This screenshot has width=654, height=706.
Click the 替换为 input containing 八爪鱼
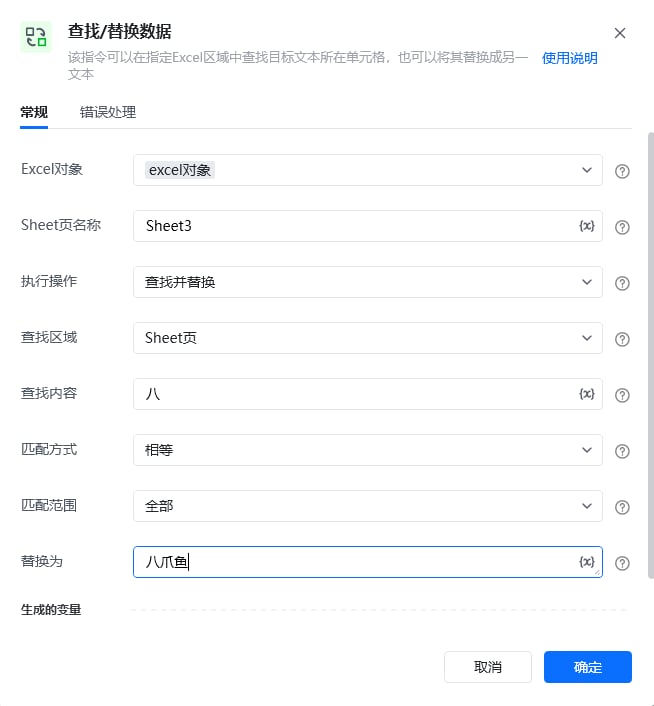click(368, 562)
